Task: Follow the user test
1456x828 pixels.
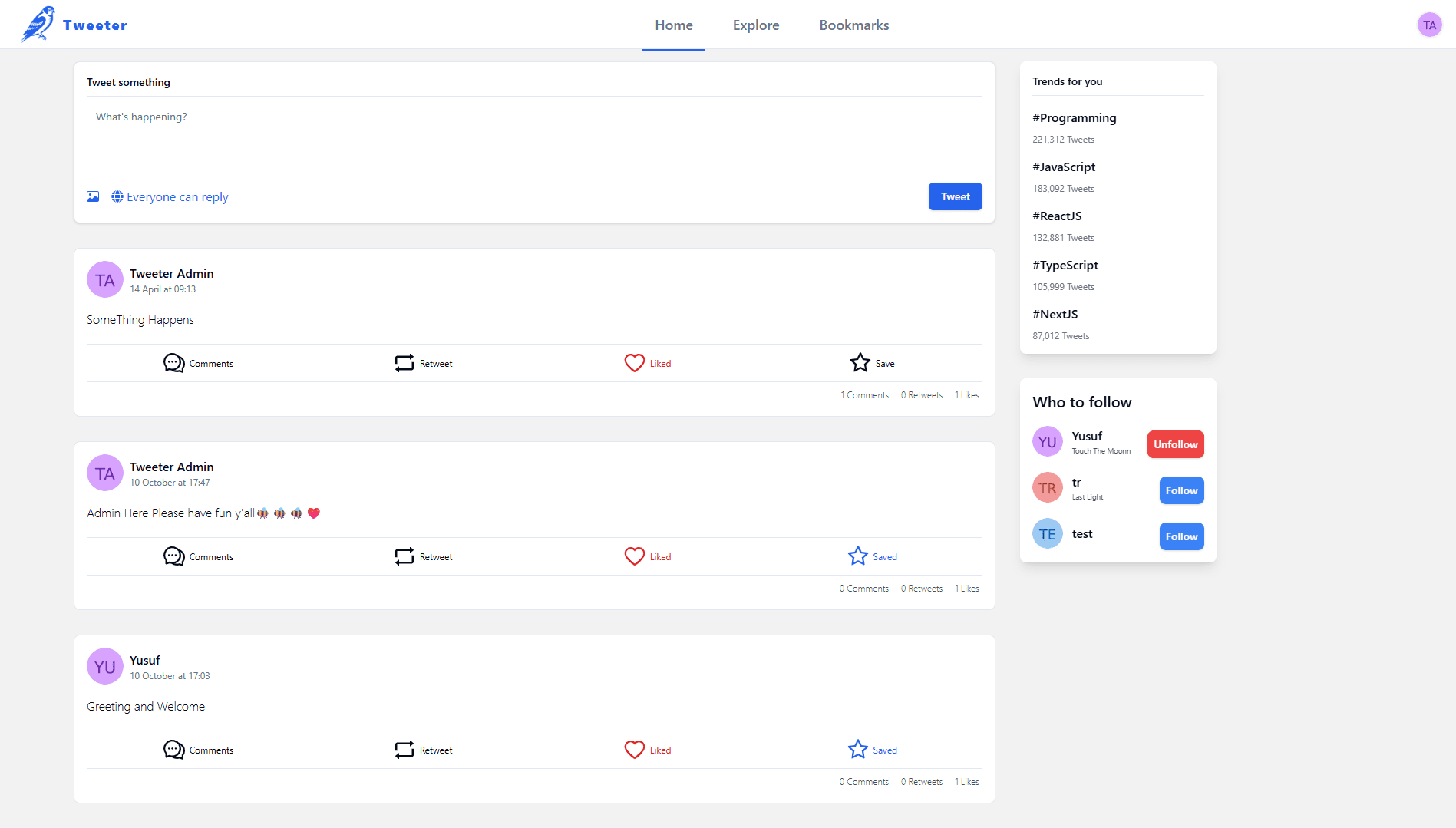Action: point(1181,536)
